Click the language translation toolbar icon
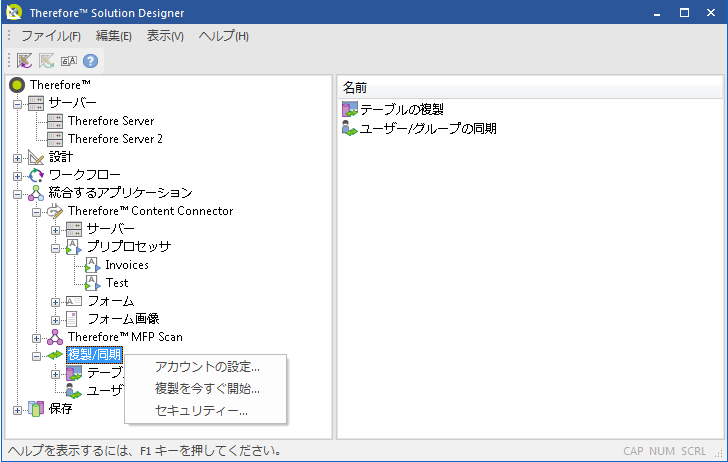Viewport: 728px width, 462px height. coord(68,61)
